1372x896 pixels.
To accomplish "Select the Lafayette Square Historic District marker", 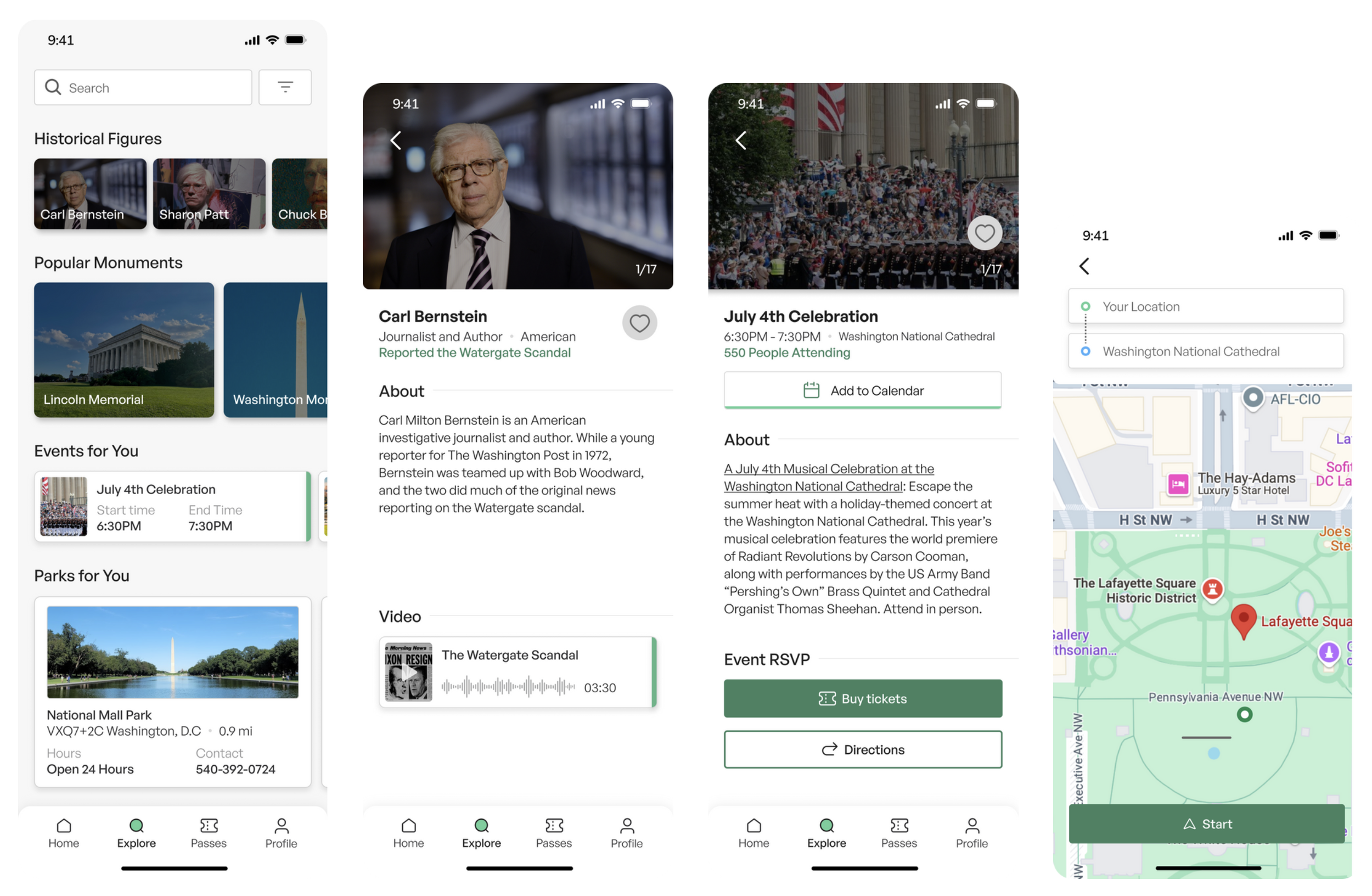I will 1213,590.
